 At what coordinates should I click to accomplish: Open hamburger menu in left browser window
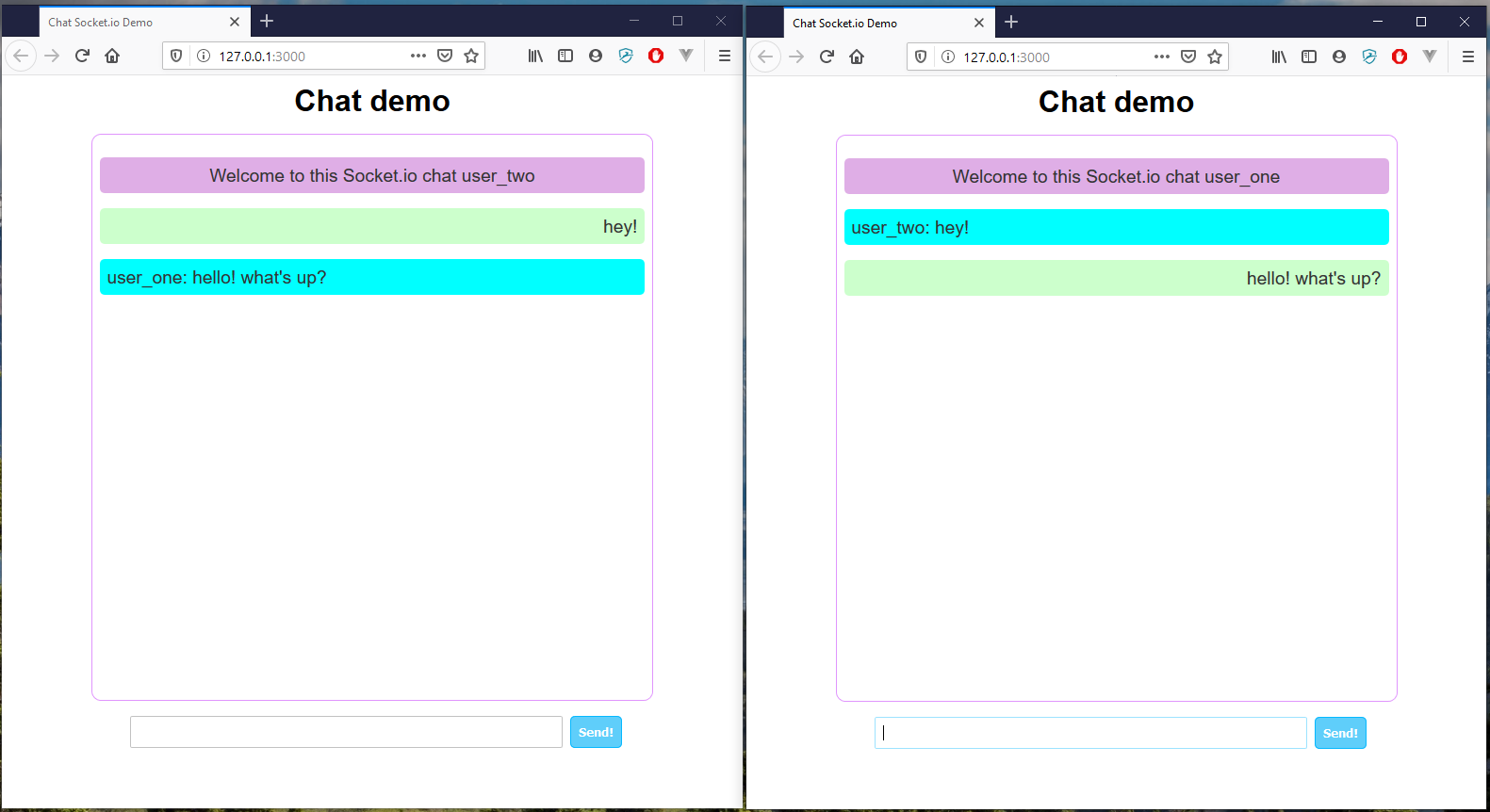point(724,56)
